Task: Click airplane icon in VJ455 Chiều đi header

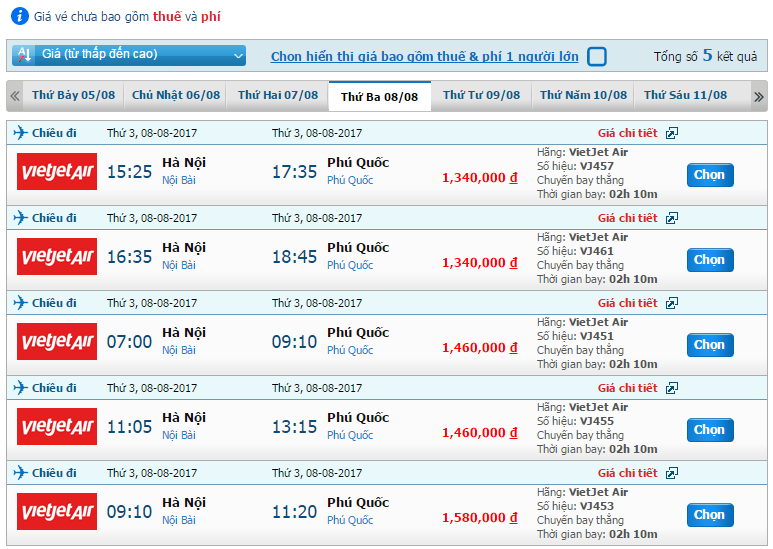Action: (x=20, y=387)
